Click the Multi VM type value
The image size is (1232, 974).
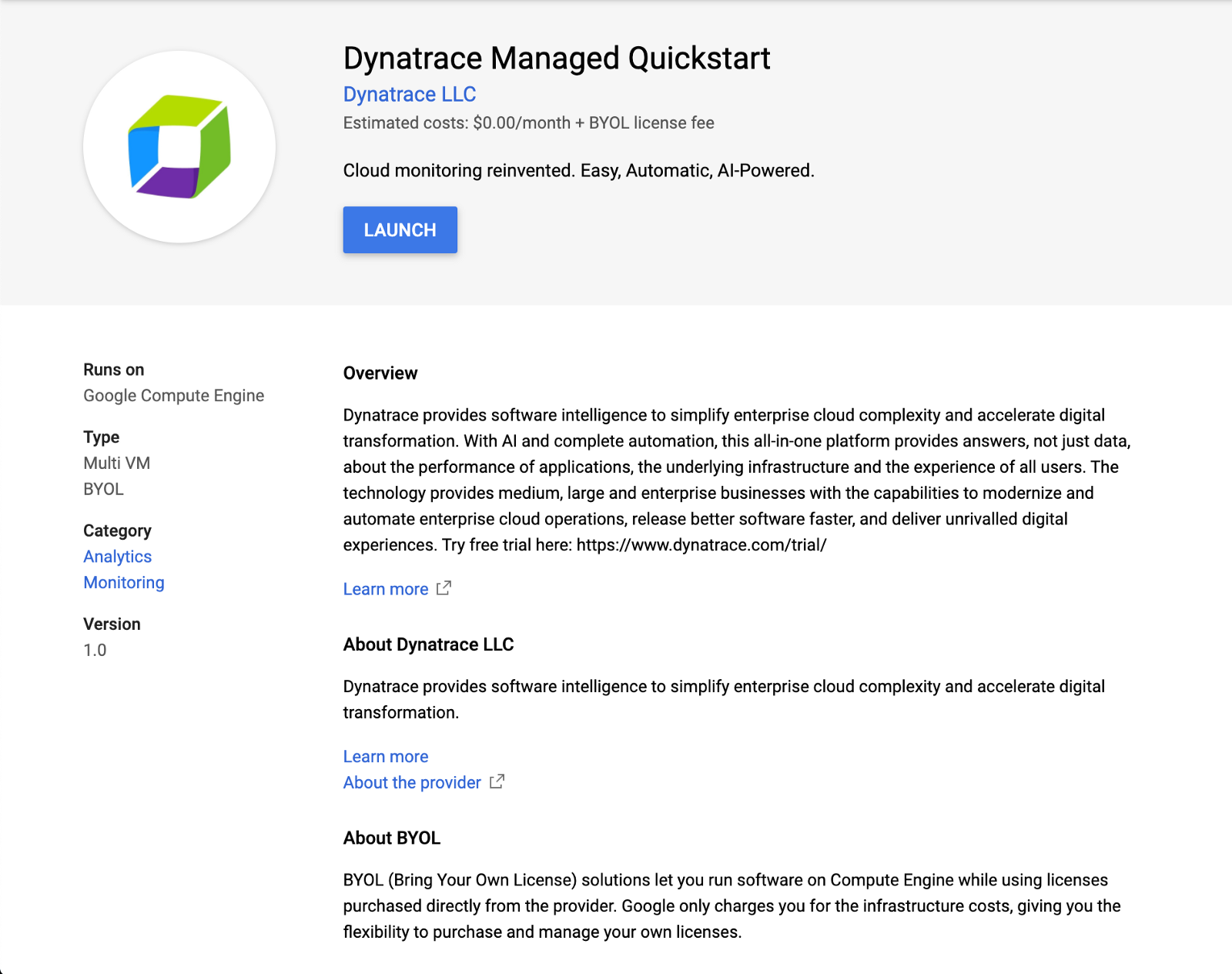pos(117,464)
